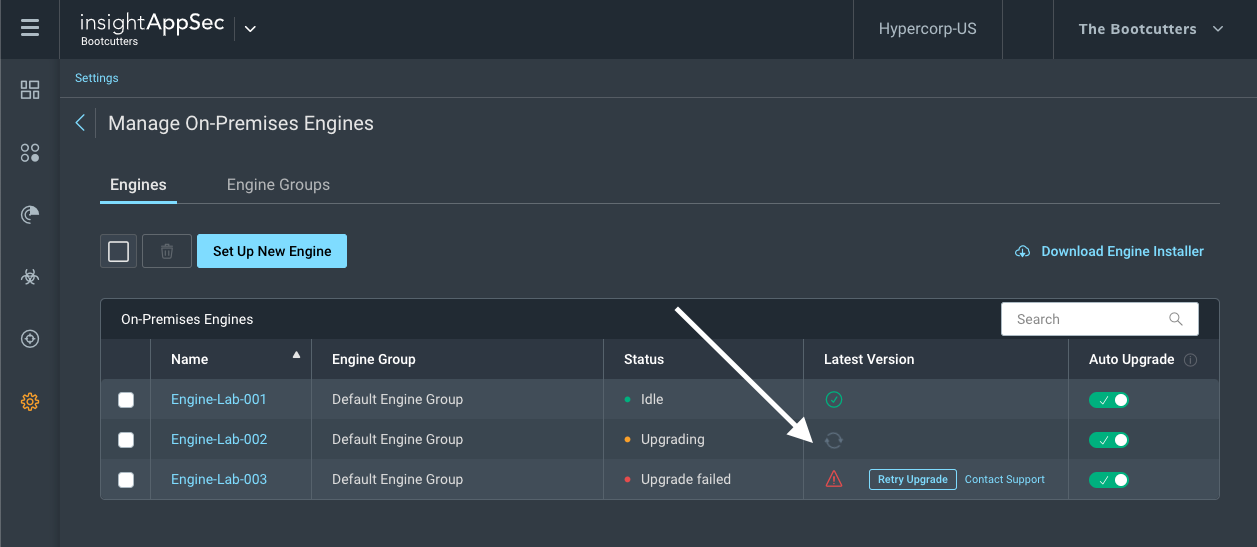Click the Download Engine Installer link

pos(1110,252)
